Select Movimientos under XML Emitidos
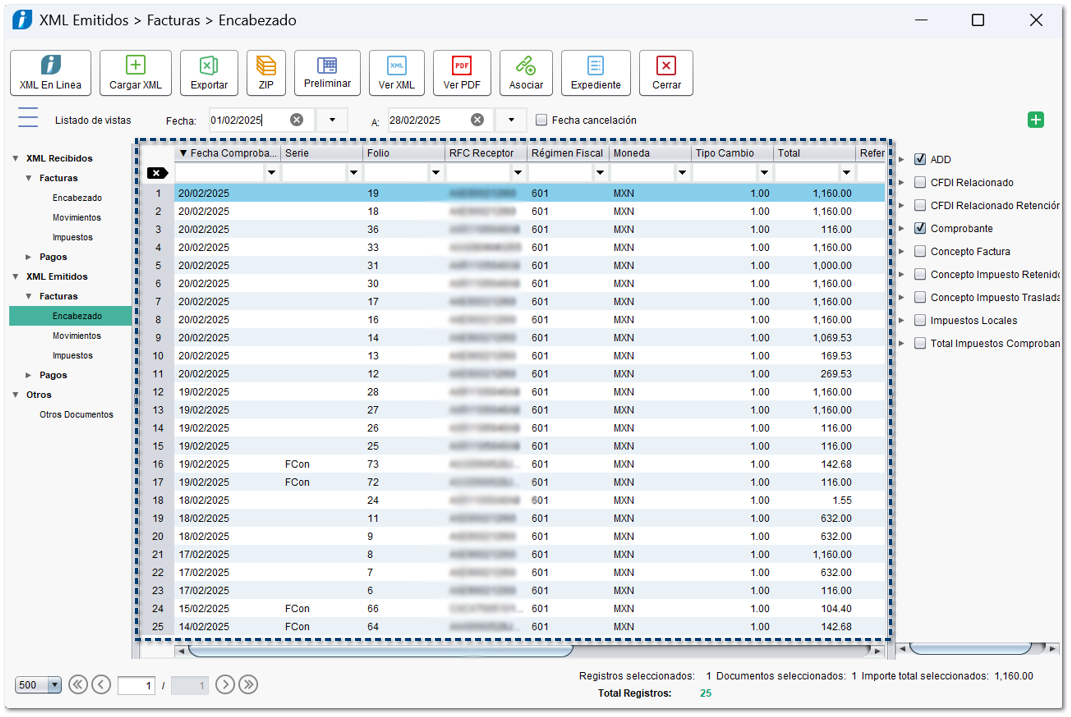The height and width of the screenshot is (717, 1071). click(76, 336)
